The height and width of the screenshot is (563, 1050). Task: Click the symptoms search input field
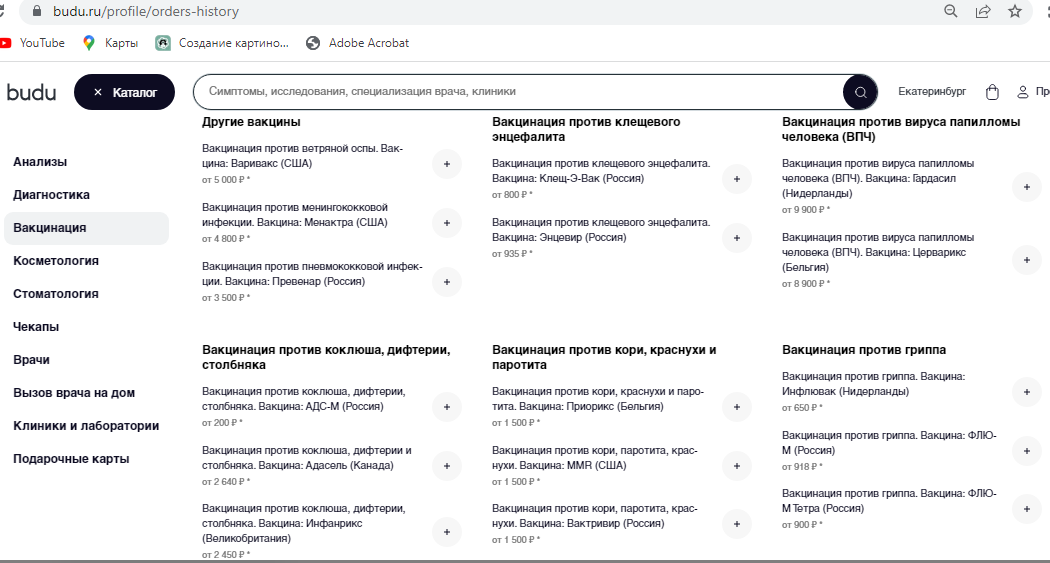coord(520,92)
